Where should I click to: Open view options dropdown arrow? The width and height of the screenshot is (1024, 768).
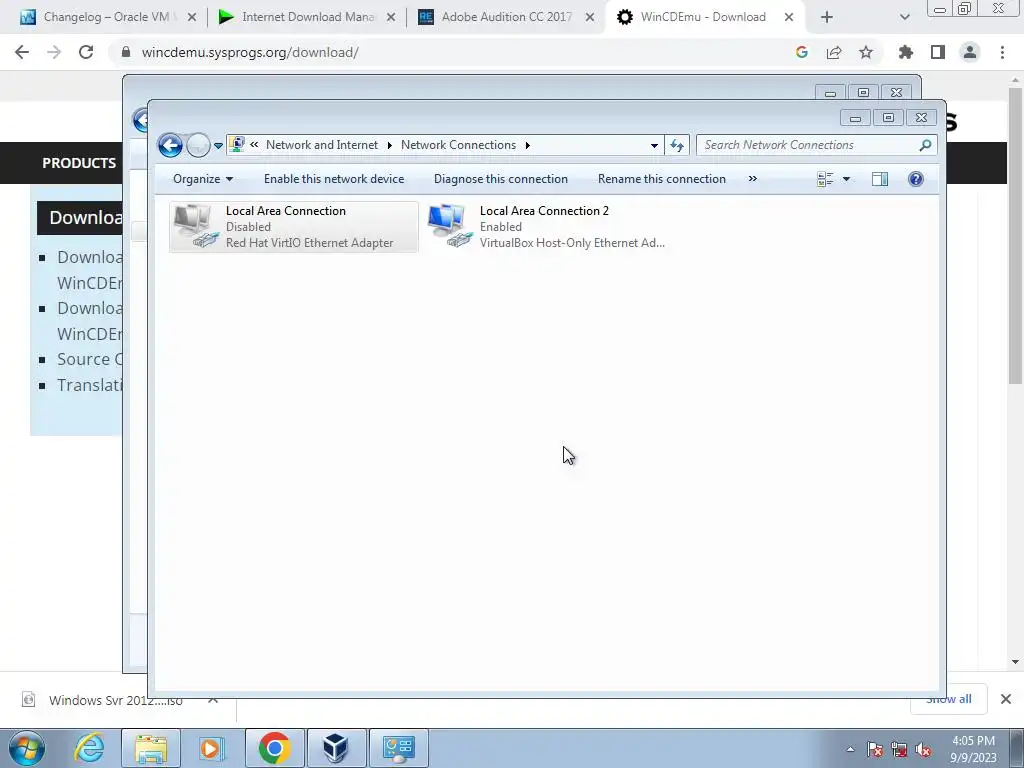846,179
